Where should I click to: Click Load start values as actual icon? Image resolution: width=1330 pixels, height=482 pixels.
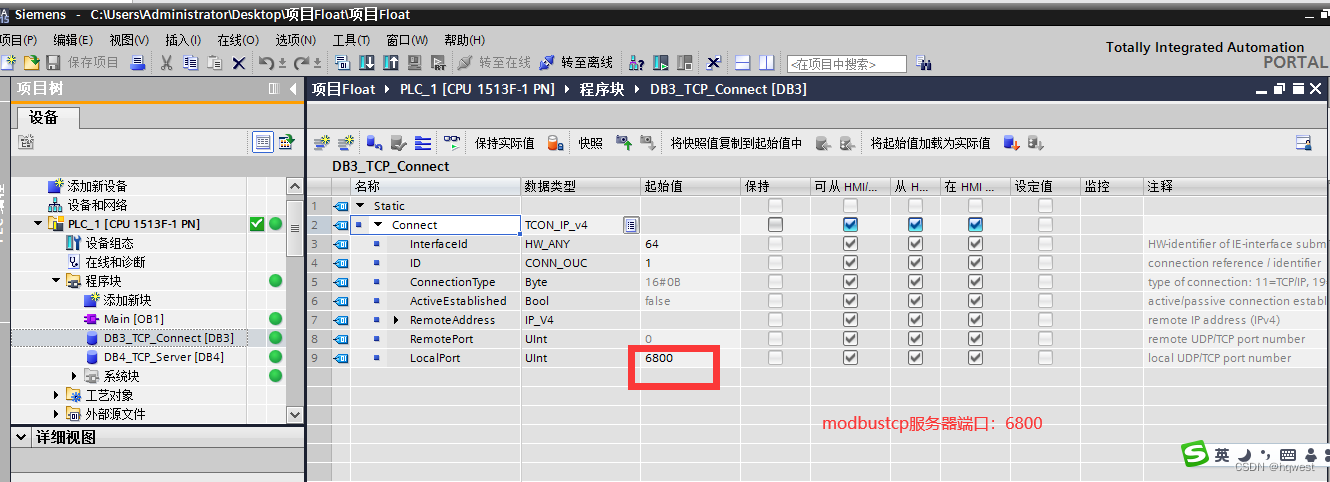pyautogui.click(x=1011, y=143)
